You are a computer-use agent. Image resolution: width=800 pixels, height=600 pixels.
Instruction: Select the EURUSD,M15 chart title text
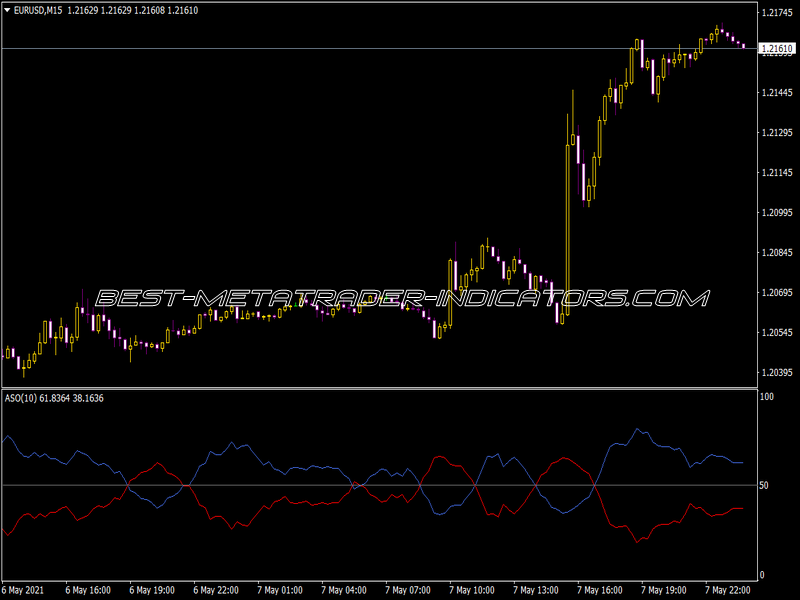point(38,10)
